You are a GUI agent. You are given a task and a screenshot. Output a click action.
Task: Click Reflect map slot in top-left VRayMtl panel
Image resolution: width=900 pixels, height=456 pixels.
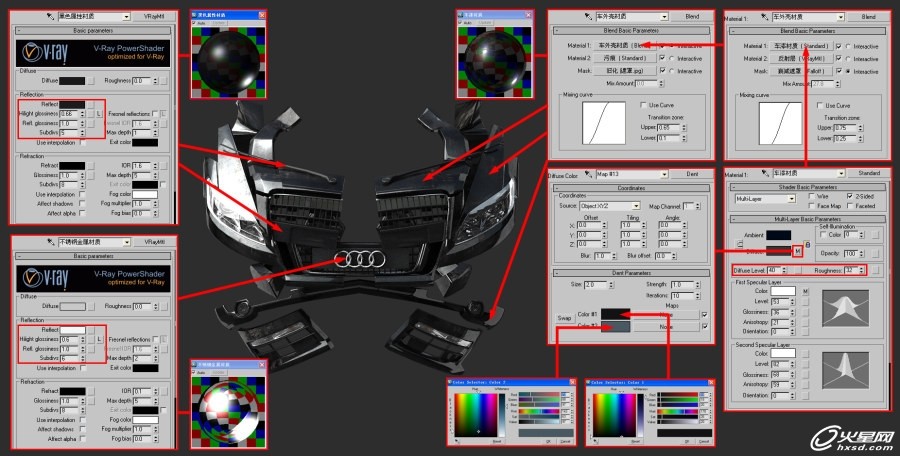point(91,105)
